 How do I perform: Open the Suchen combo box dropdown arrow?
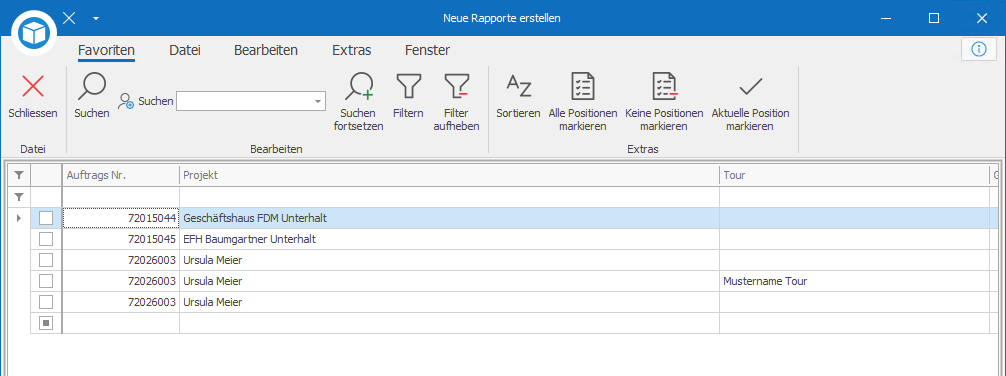pyautogui.click(x=318, y=101)
